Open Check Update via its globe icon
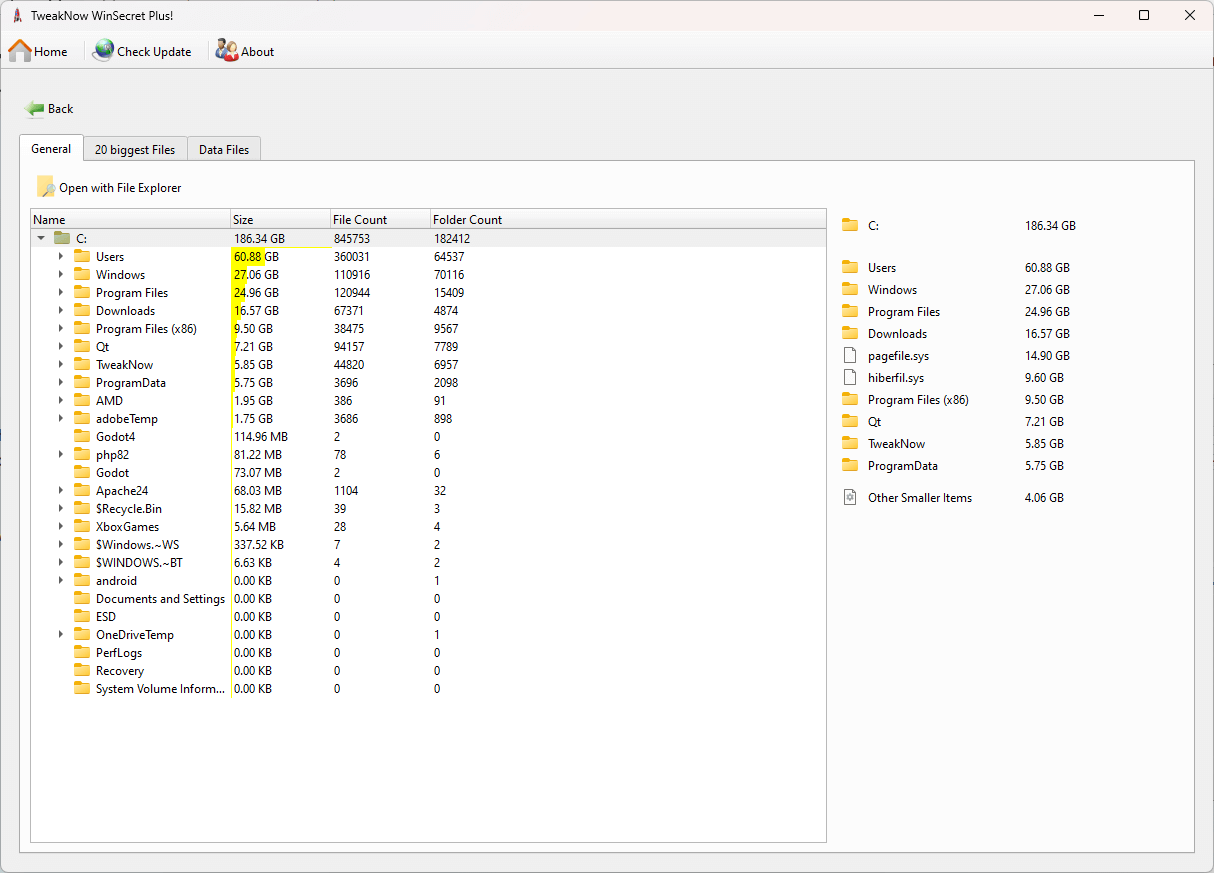The image size is (1214, 873). pos(102,50)
